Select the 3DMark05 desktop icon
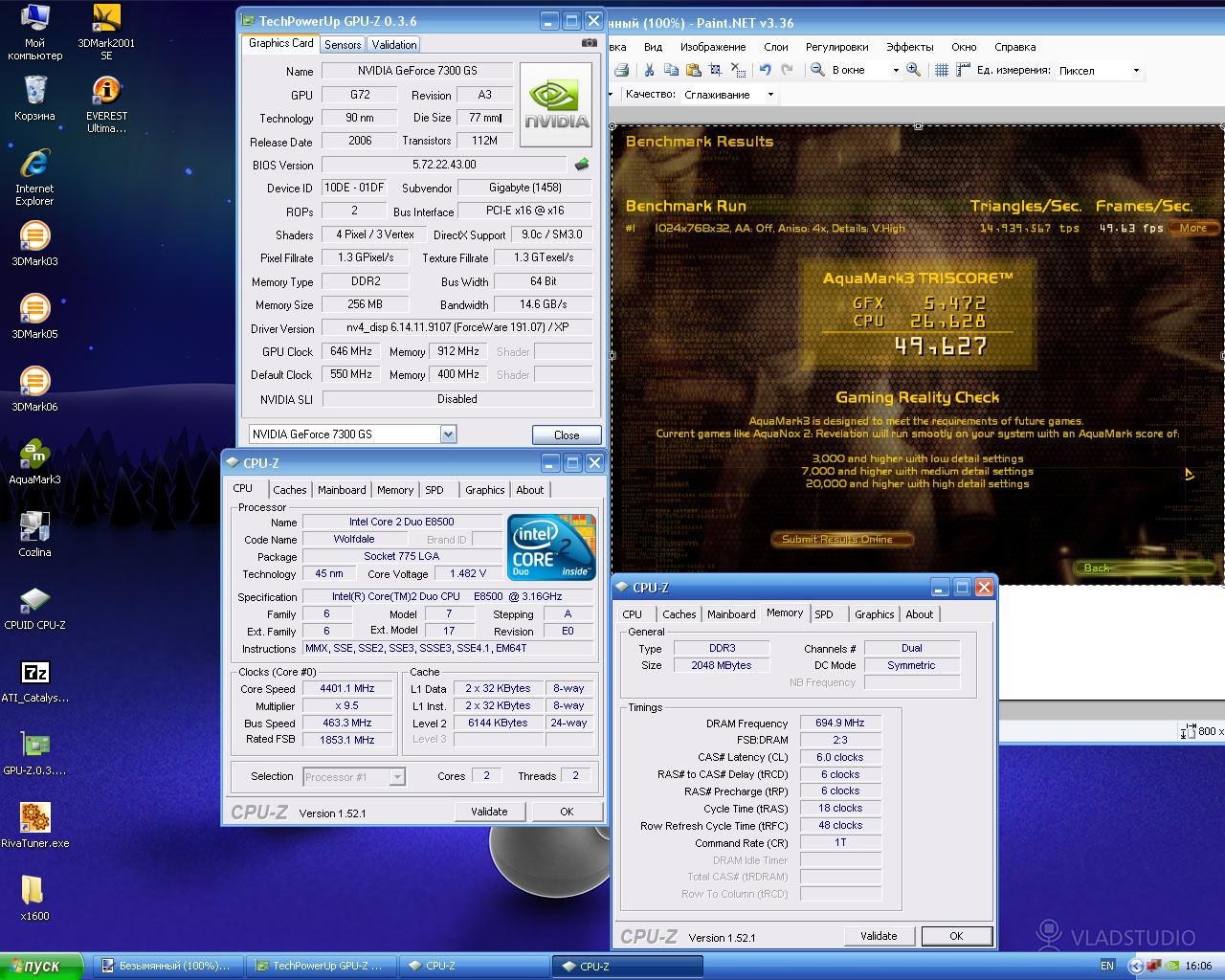This screenshot has width=1225, height=980. 34,318
